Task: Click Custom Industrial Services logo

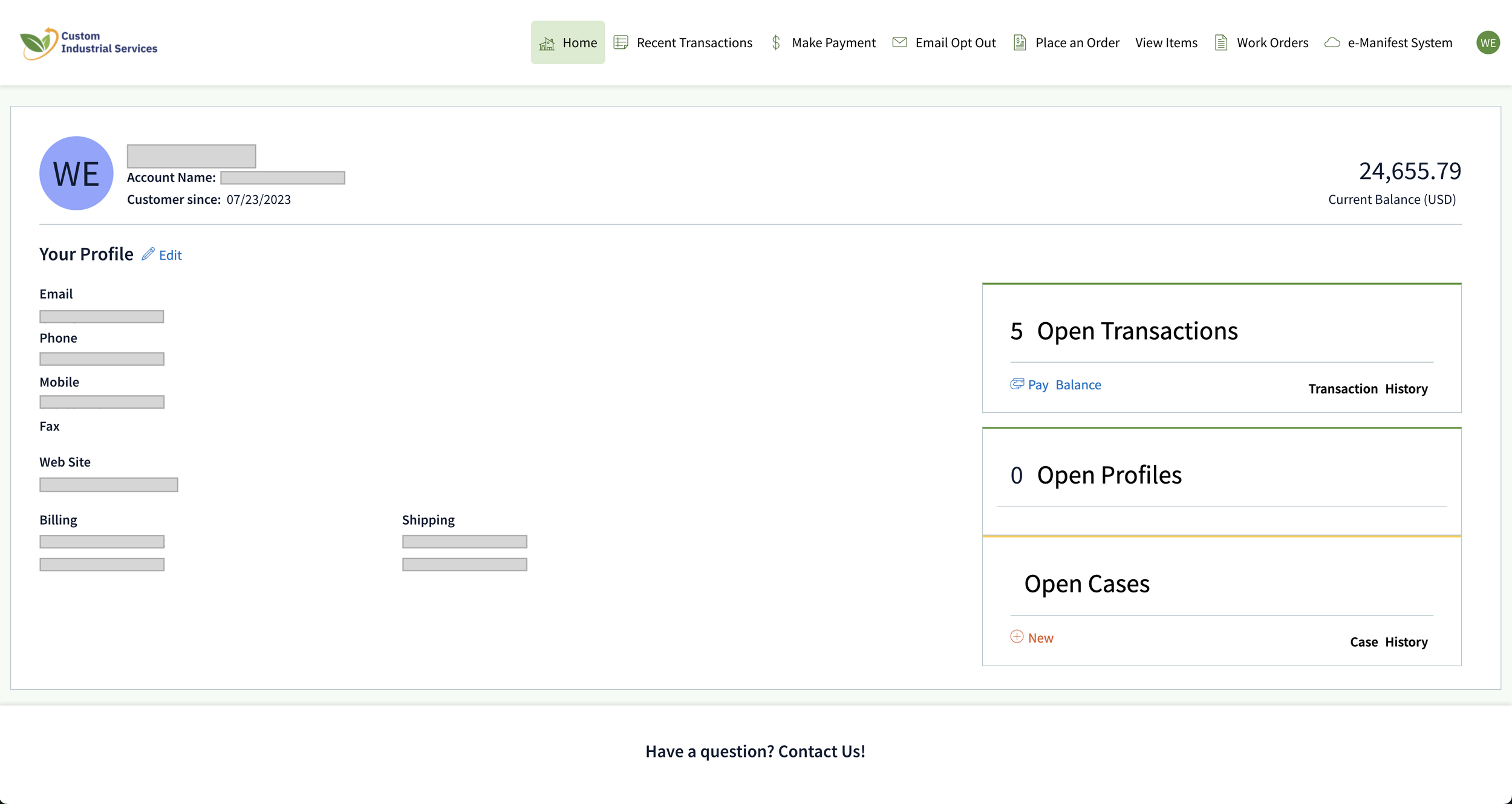Action: pyautogui.click(x=89, y=43)
